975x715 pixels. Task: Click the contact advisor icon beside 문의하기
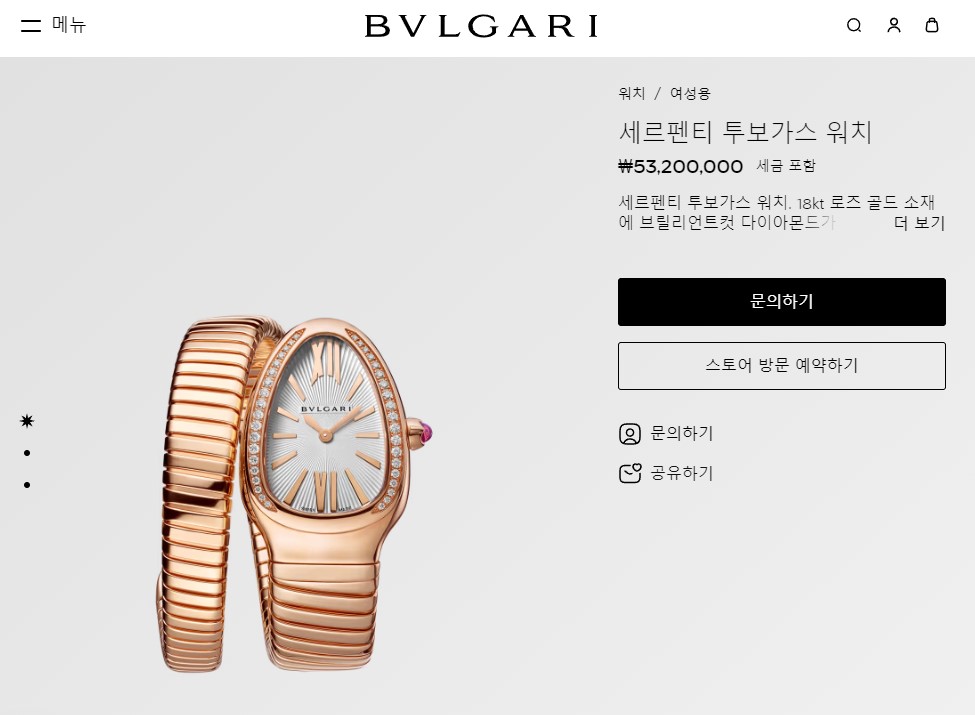click(x=629, y=433)
